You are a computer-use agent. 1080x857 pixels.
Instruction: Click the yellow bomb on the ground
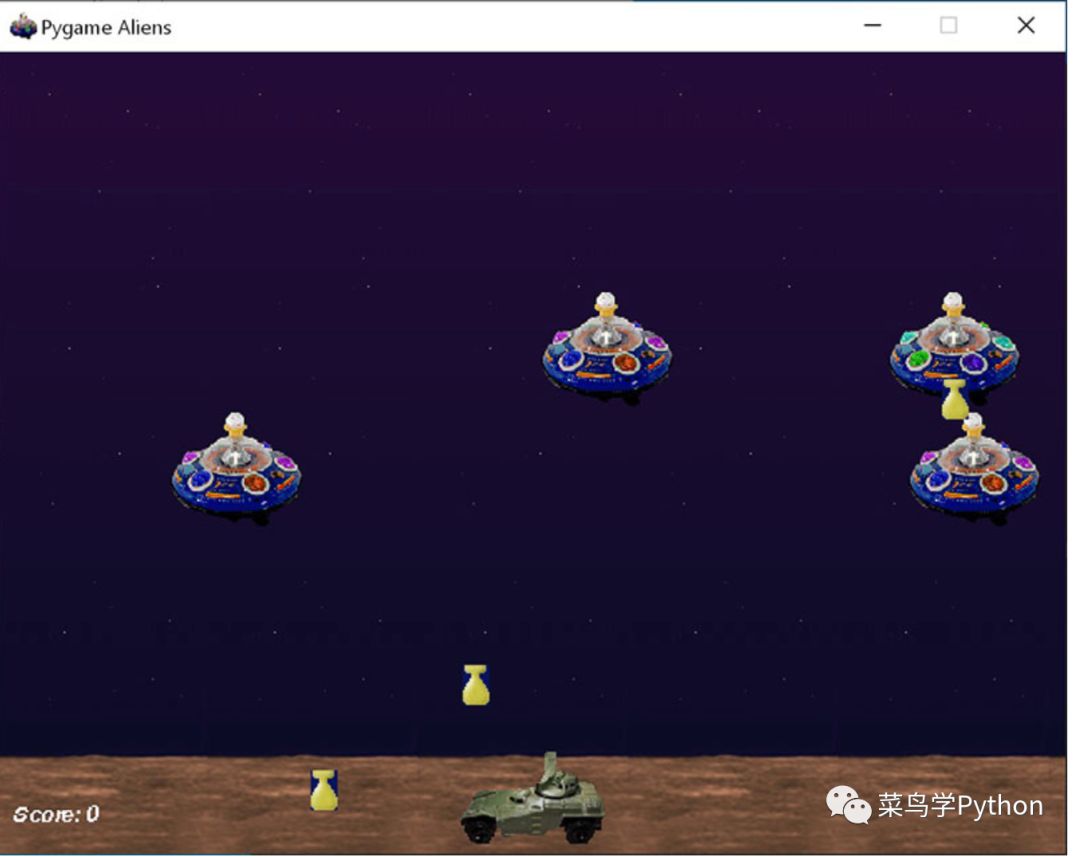click(x=324, y=790)
